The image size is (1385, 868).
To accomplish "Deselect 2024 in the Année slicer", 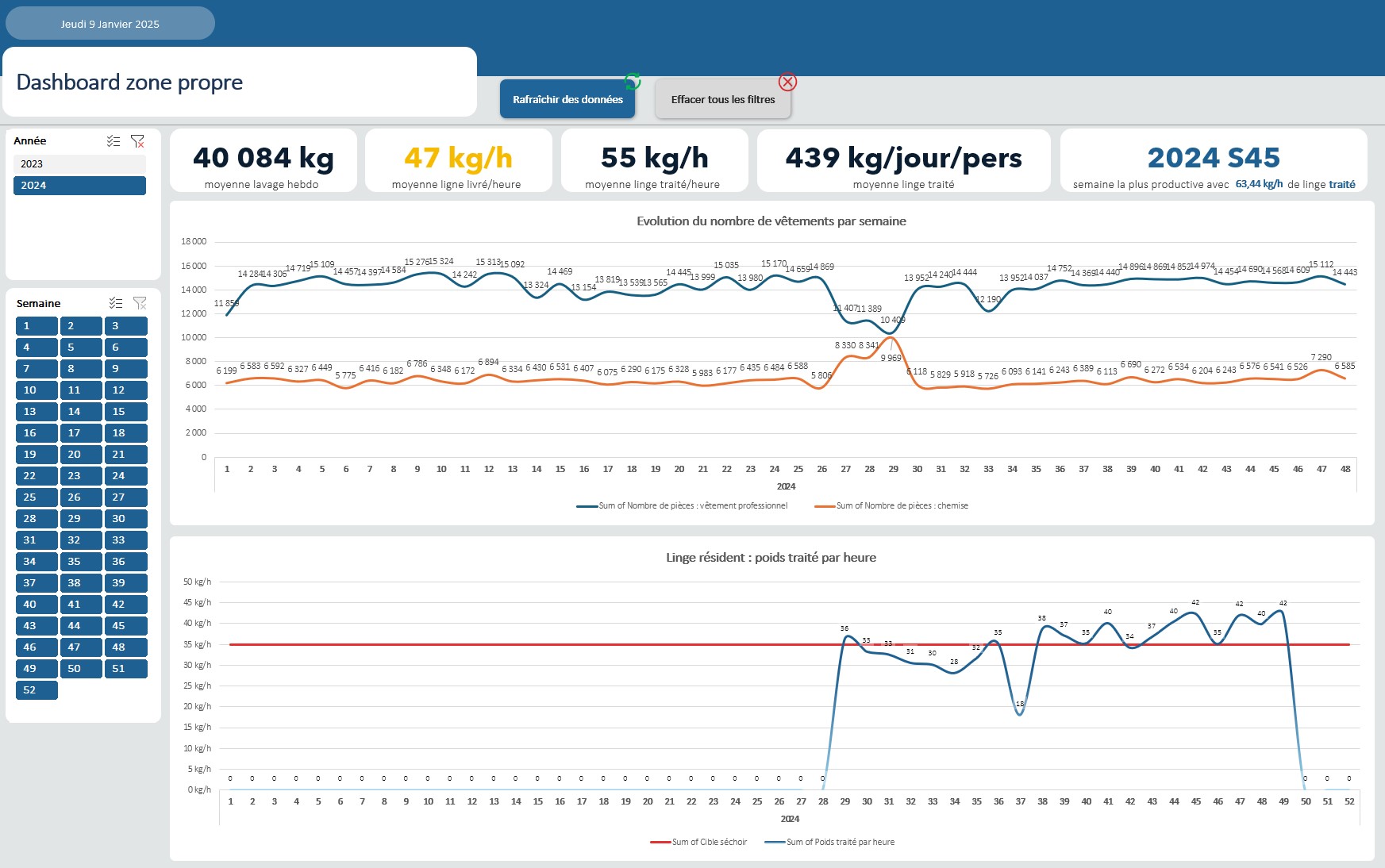I will coord(79,185).
